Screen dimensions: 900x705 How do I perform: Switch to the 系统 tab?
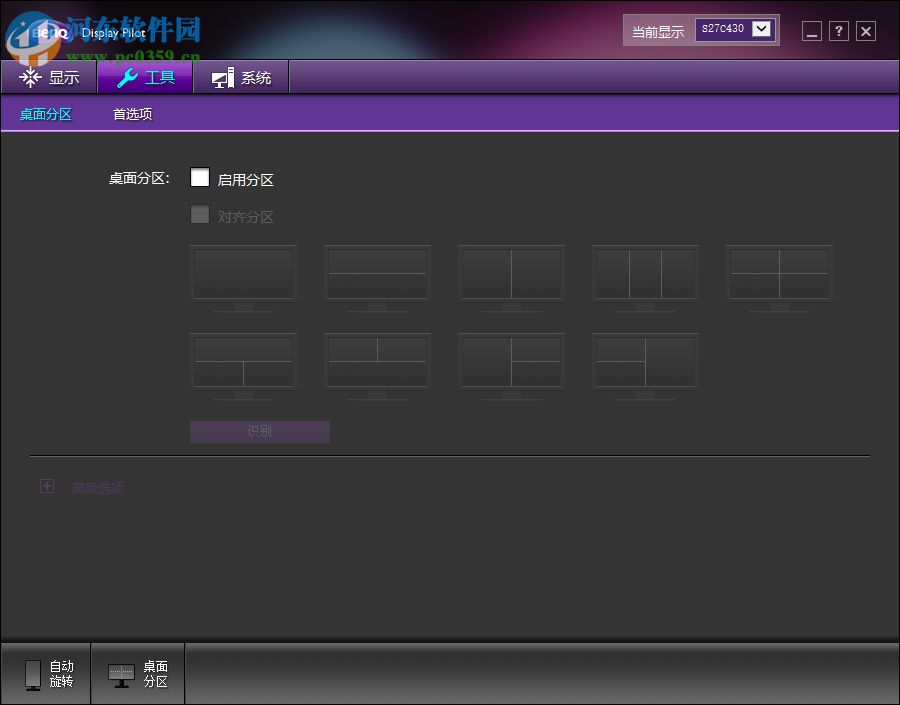240,77
